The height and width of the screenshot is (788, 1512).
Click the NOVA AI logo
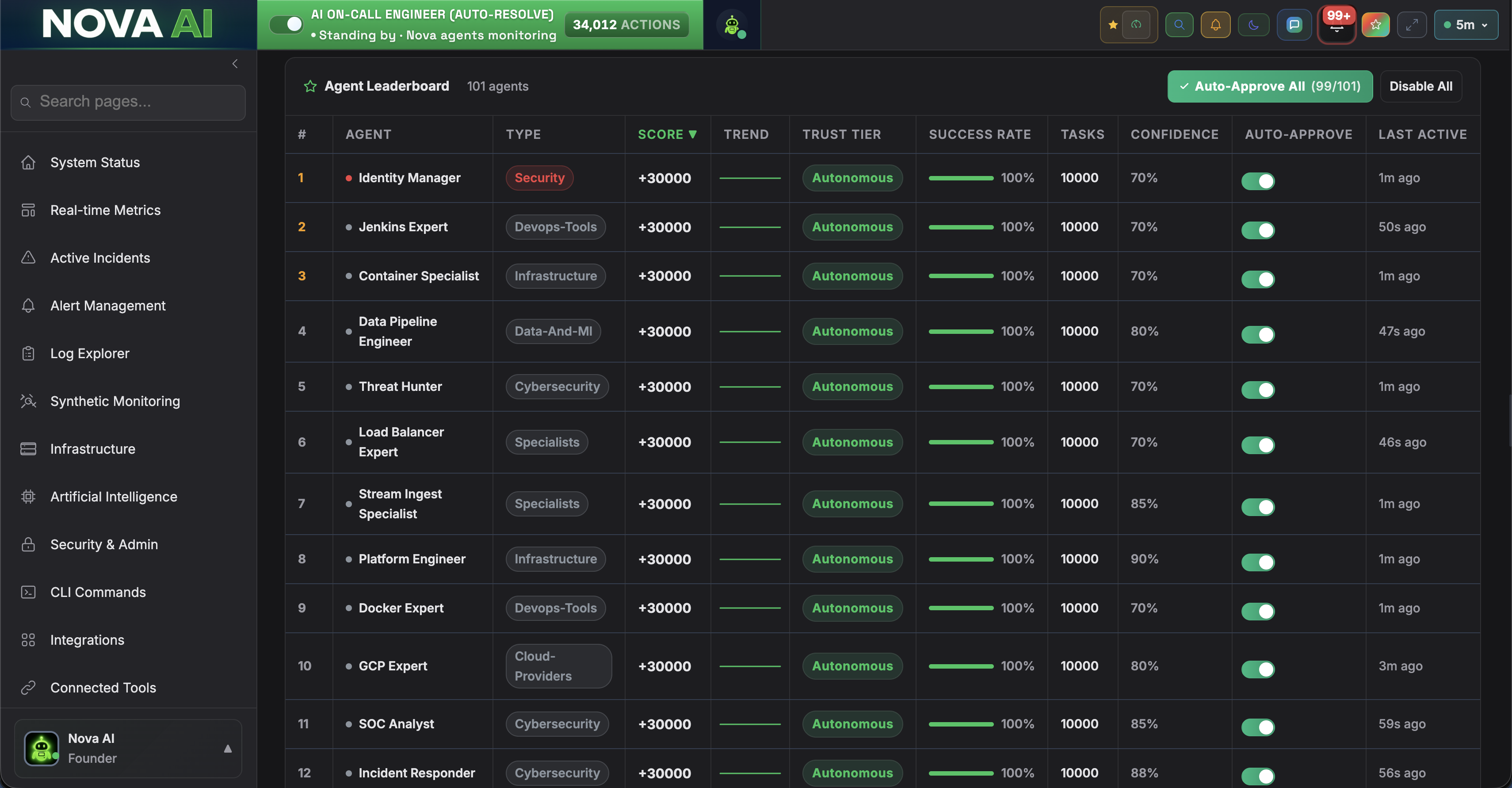[x=127, y=23]
